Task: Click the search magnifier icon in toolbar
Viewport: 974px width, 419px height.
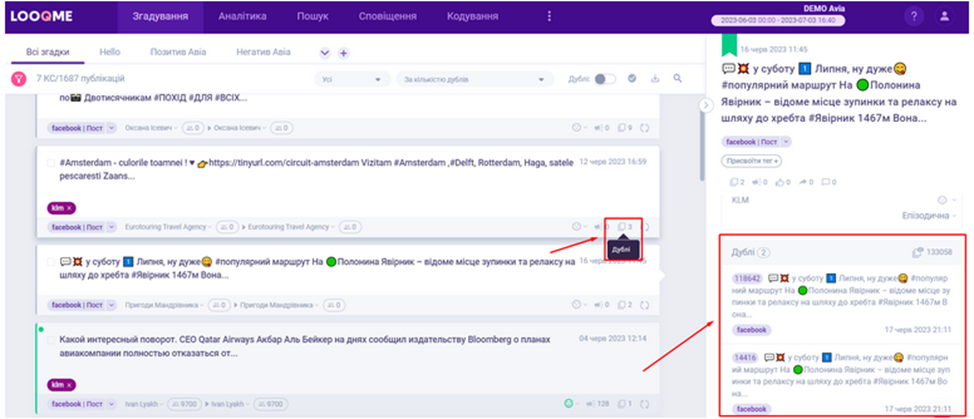Action: (678, 79)
